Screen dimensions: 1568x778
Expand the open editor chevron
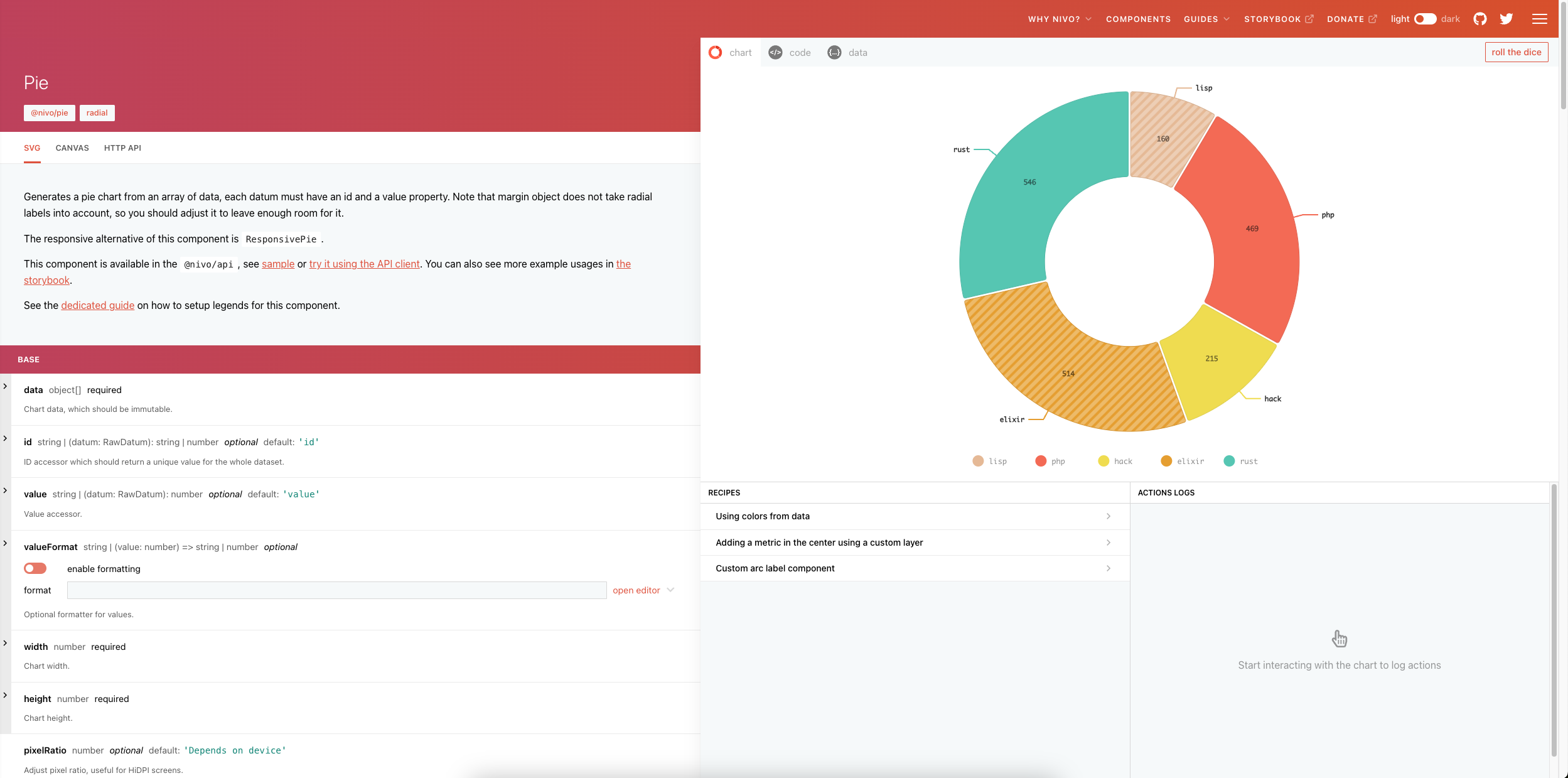pyautogui.click(x=670, y=590)
